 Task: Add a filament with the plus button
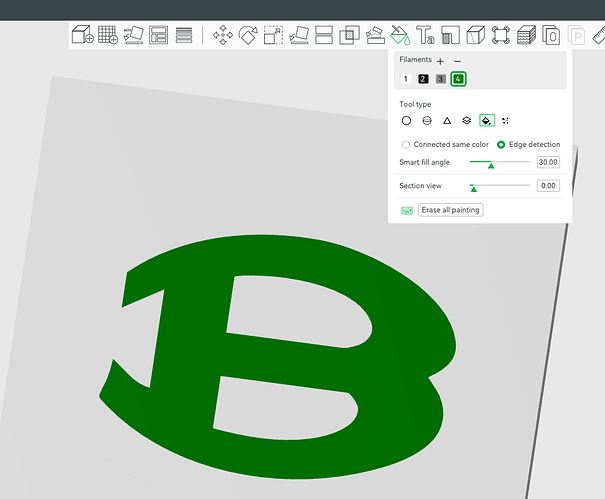[x=440, y=61]
